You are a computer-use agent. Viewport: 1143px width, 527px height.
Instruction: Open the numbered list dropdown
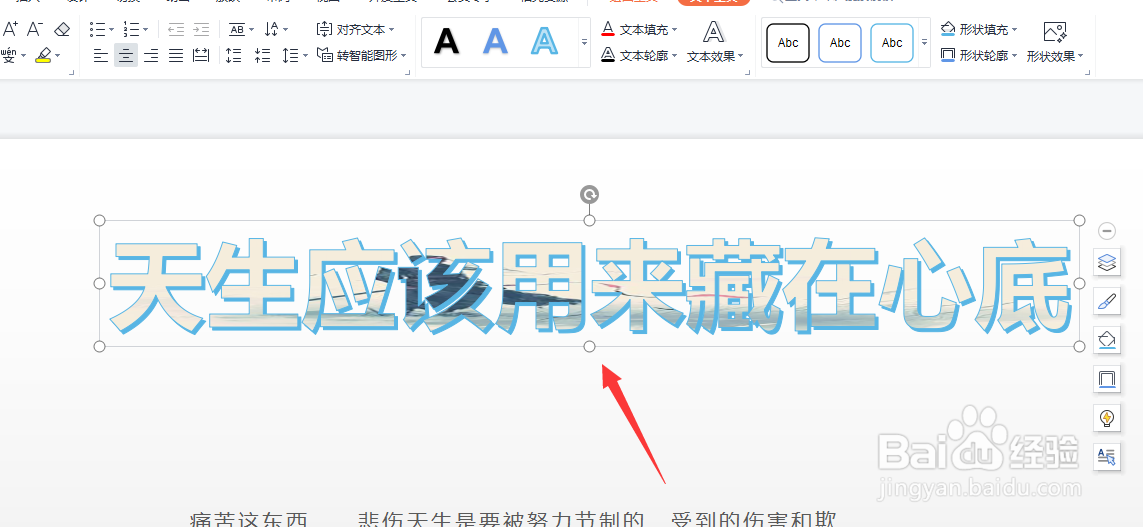[x=145, y=30]
